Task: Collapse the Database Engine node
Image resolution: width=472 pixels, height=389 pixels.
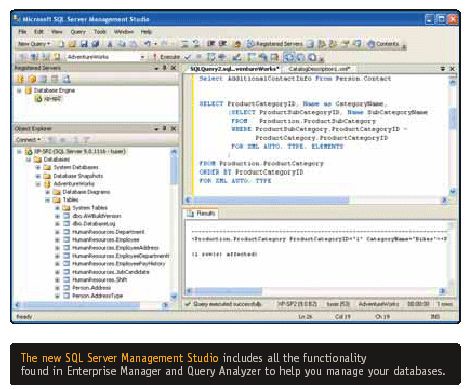Action: [x=19, y=90]
